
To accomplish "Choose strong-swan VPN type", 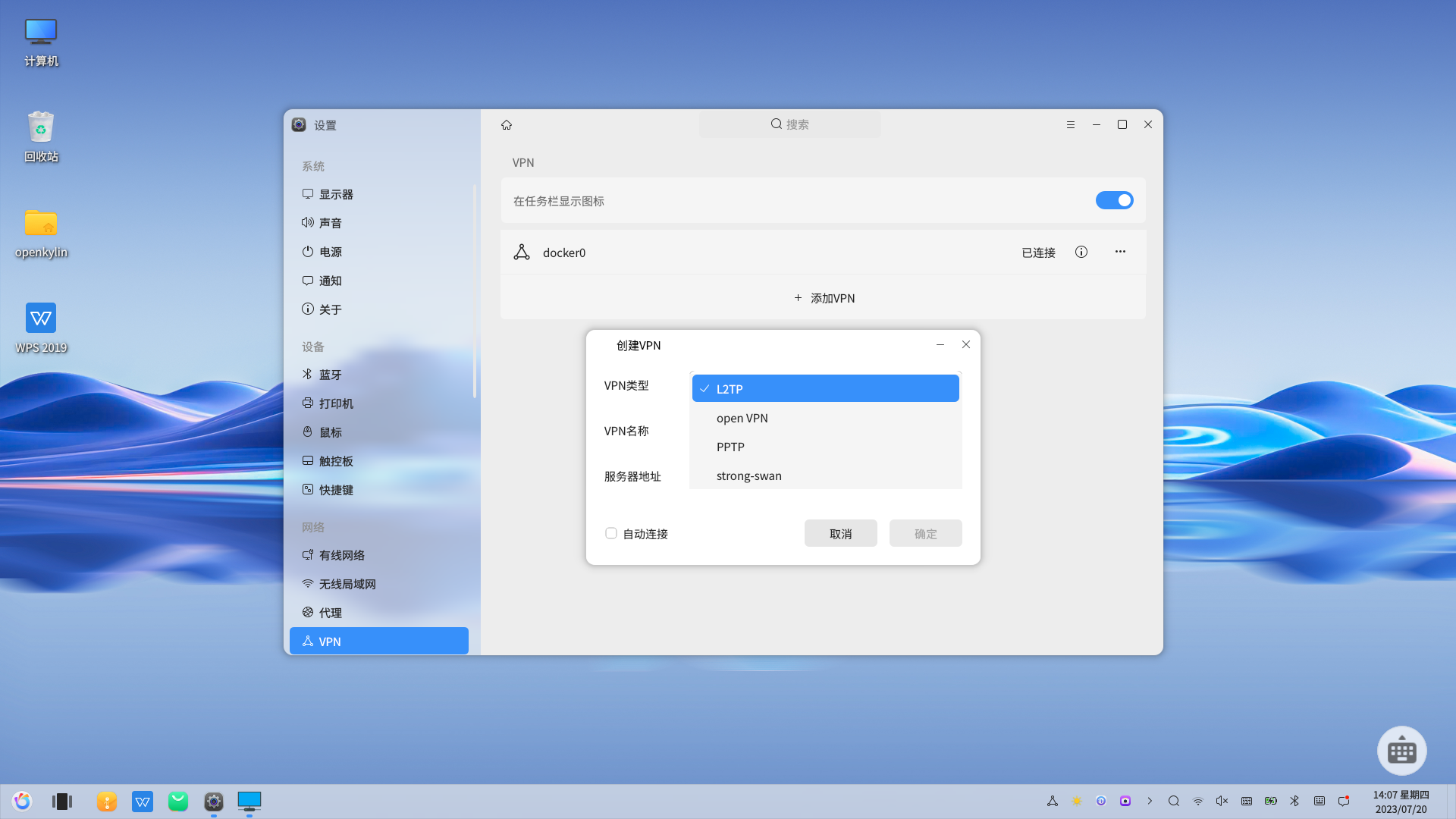I will tap(825, 475).
